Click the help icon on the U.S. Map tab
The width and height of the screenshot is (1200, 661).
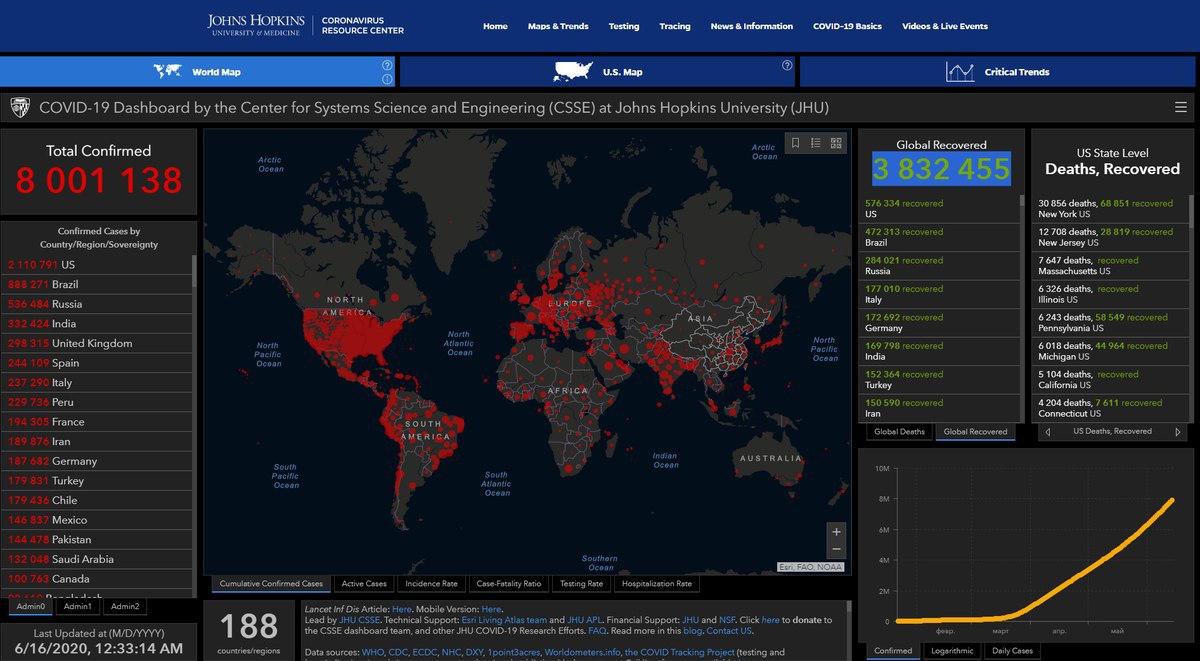point(787,66)
